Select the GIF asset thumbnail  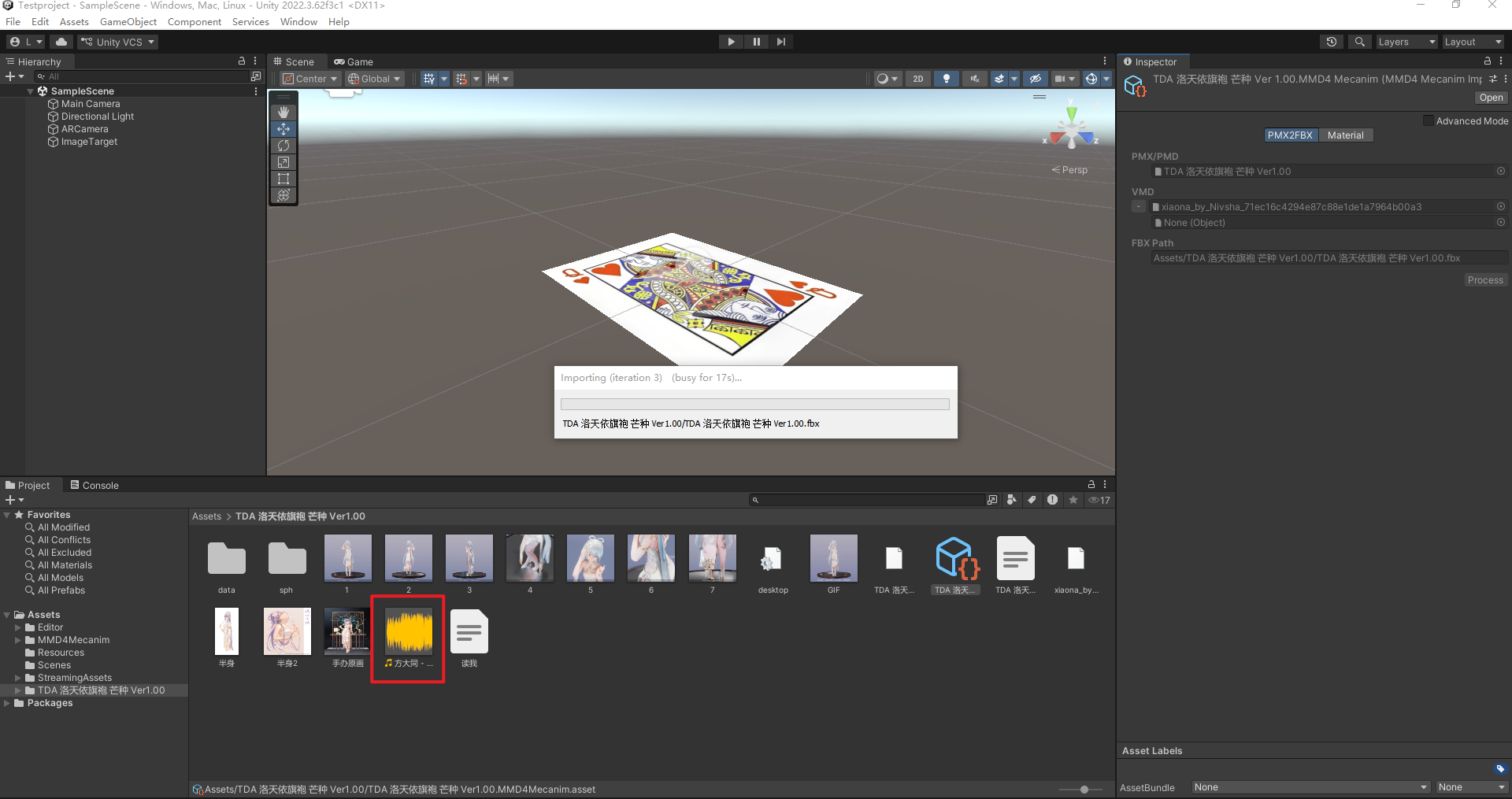coord(833,558)
